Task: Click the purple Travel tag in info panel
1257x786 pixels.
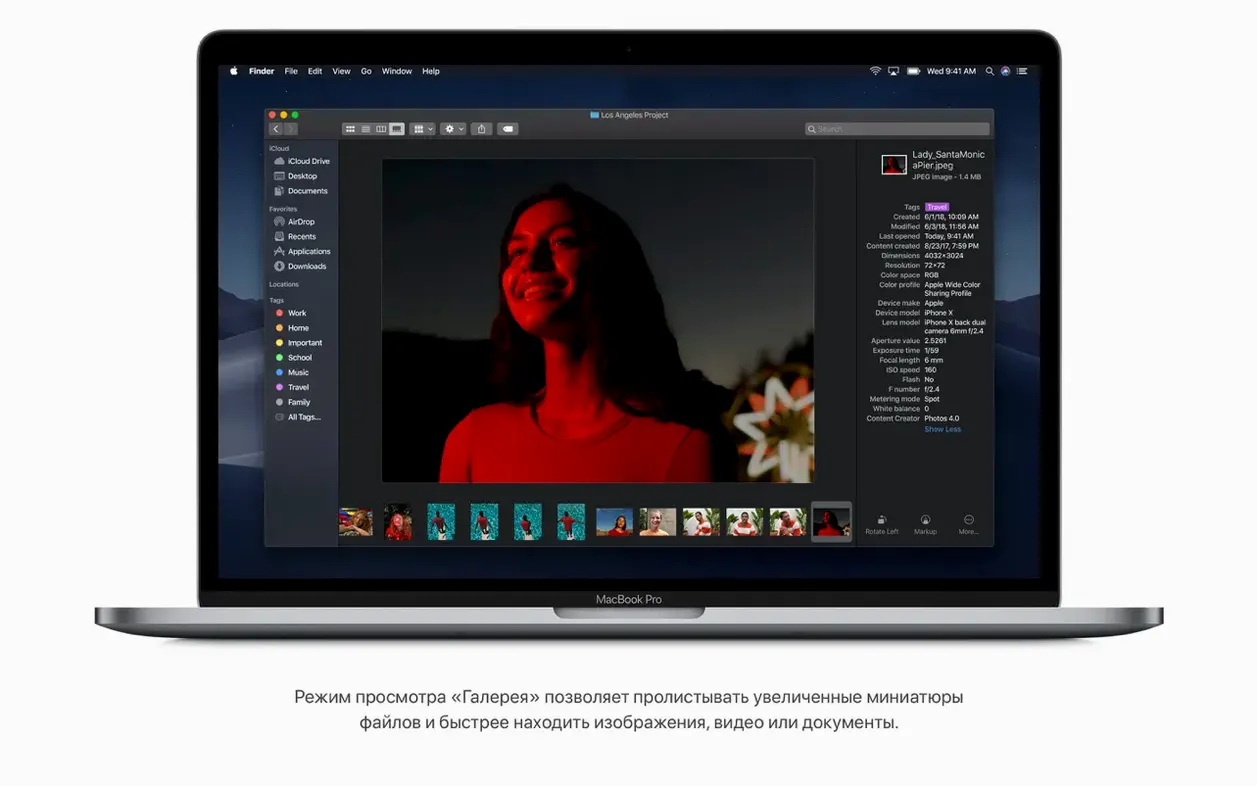Action: [937, 207]
